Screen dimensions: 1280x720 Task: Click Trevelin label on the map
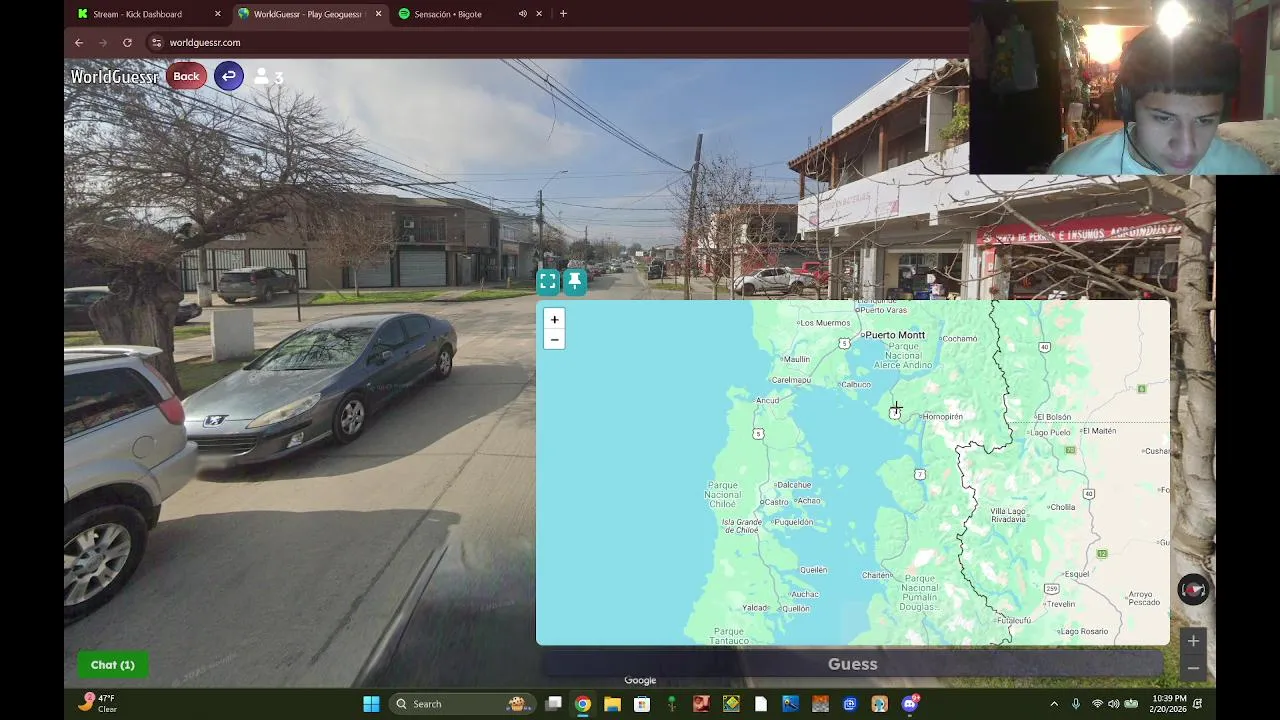pos(1061,604)
